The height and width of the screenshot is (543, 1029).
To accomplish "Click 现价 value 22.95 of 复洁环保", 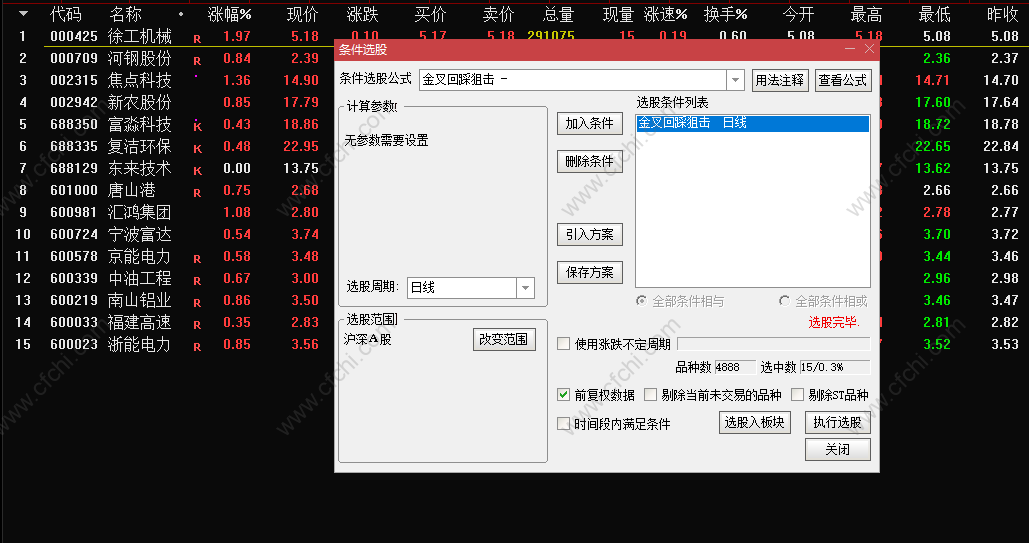I will (x=301, y=146).
